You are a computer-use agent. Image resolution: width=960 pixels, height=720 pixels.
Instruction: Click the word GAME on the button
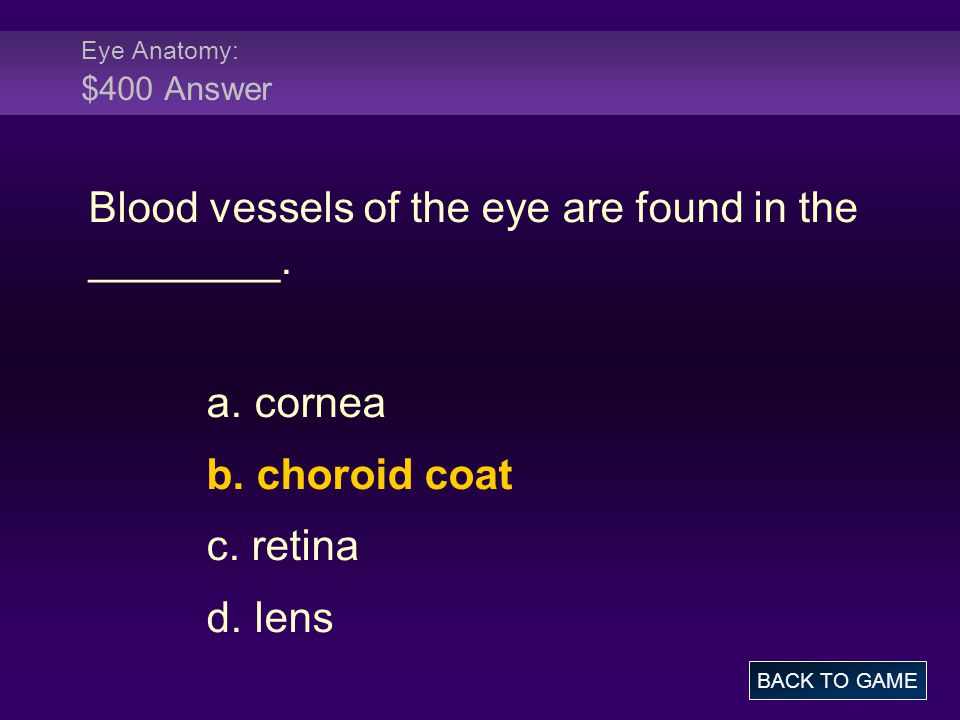click(x=886, y=680)
